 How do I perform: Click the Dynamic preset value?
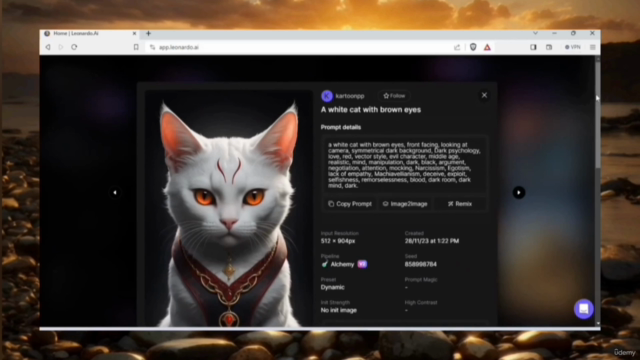(x=332, y=287)
